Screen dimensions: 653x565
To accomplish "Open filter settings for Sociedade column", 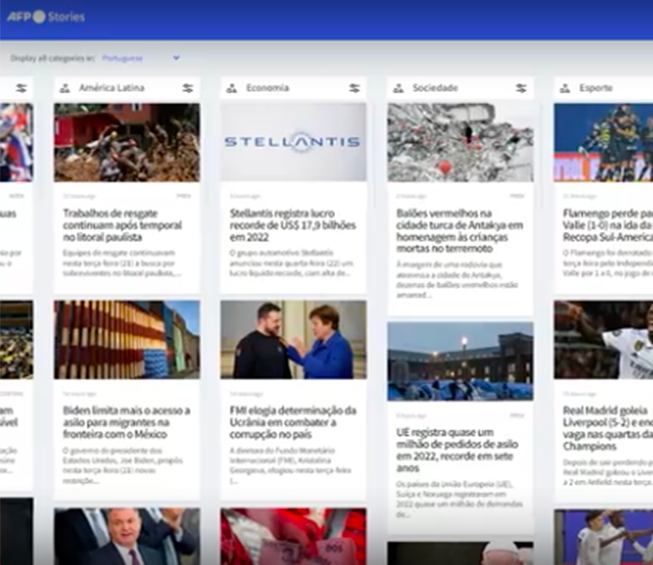I will (520, 88).
